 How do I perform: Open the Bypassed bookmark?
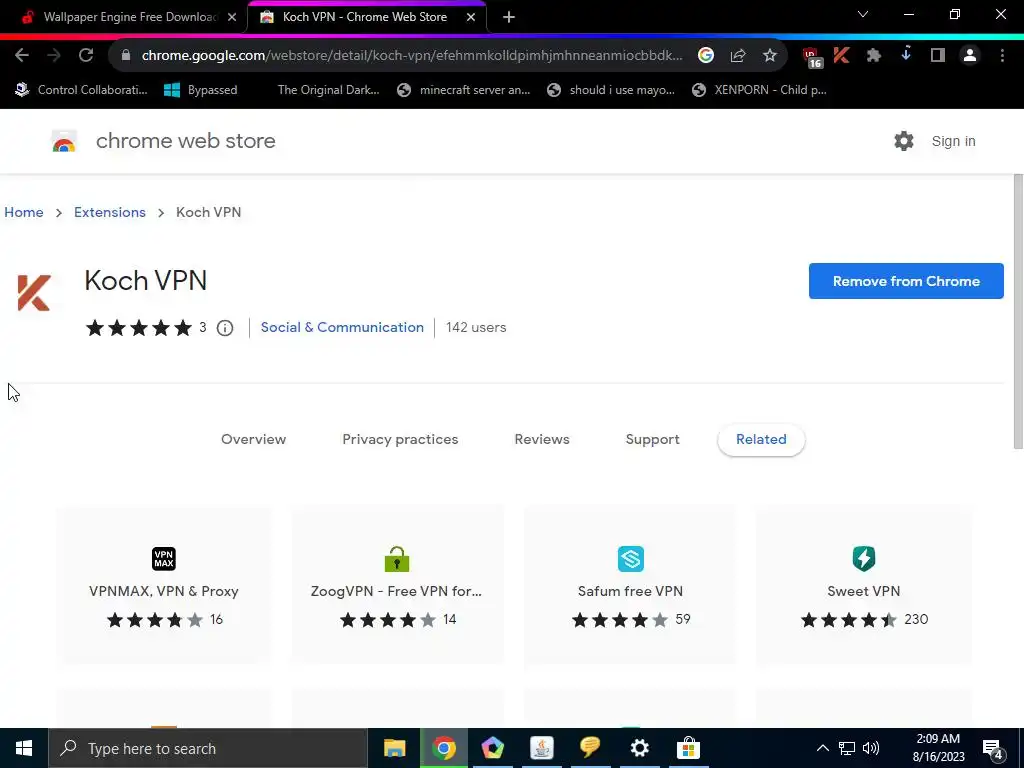coord(200,90)
